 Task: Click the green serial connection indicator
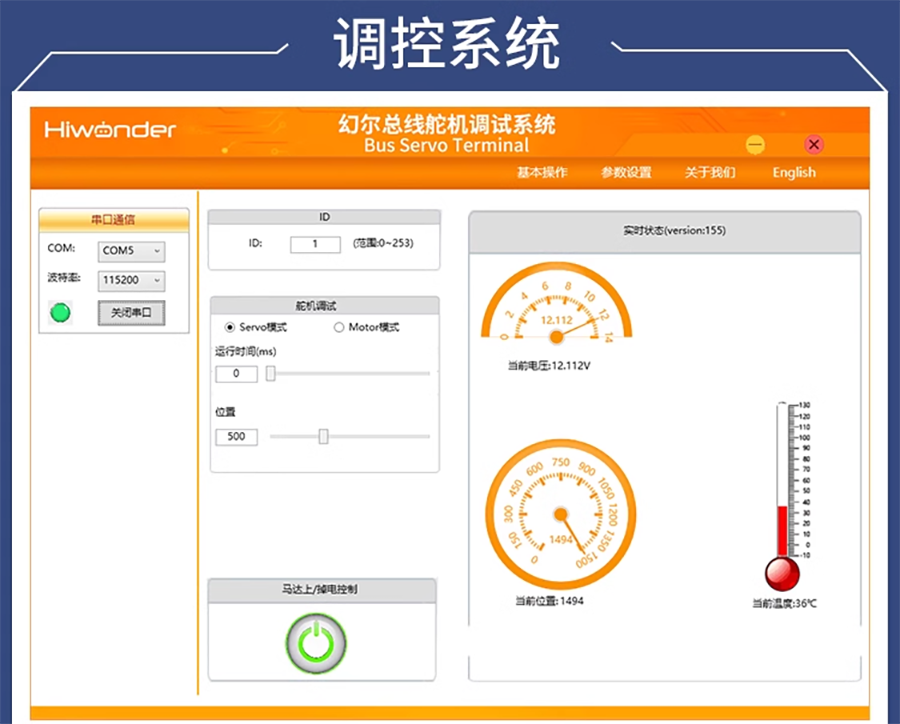[60, 312]
